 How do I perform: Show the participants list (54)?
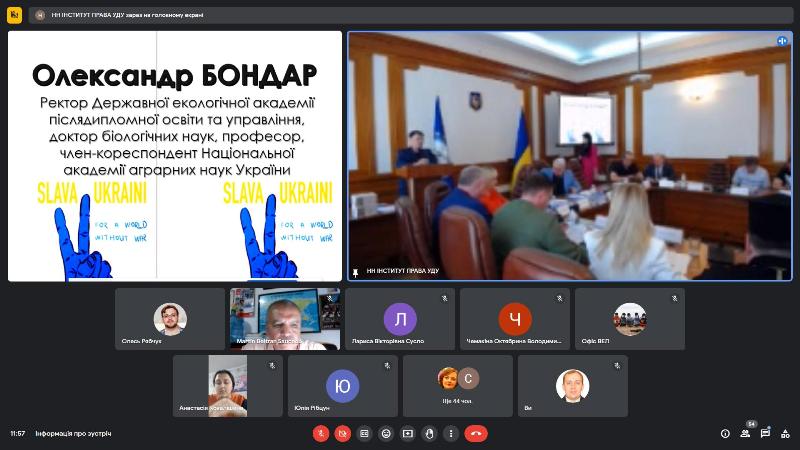coord(745,433)
